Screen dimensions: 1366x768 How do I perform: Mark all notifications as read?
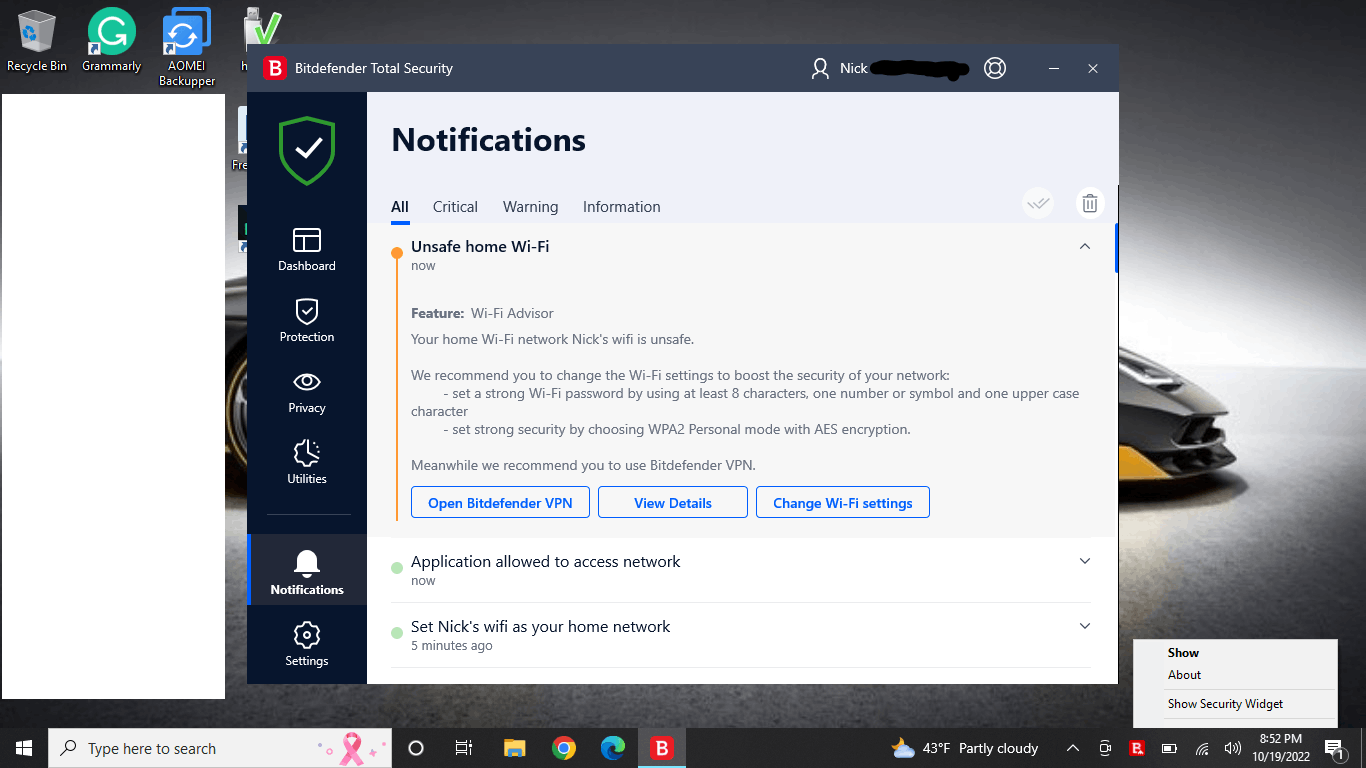click(1038, 203)
